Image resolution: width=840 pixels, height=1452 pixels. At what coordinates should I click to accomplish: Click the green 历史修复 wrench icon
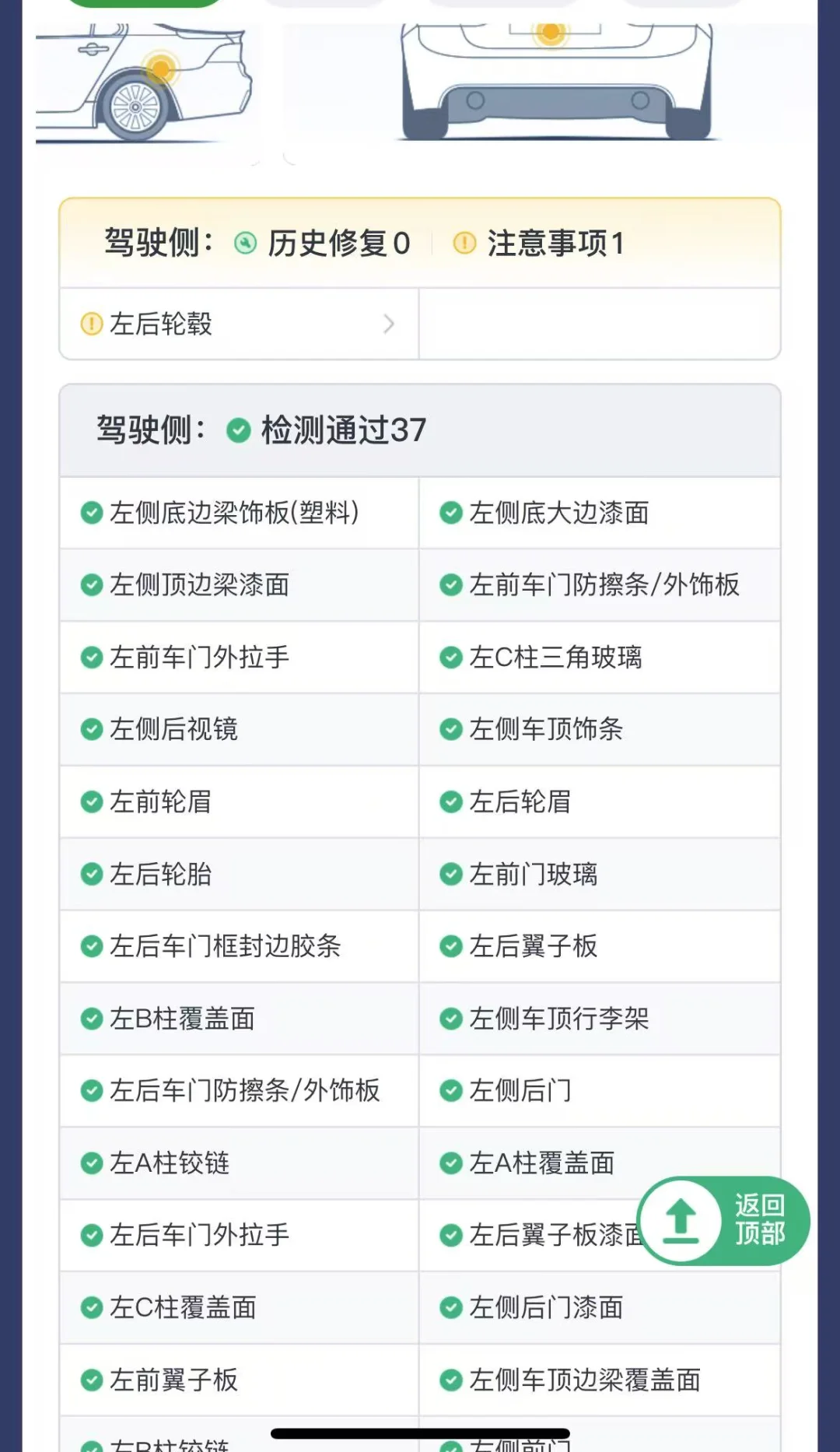click(x=245, y=244)
